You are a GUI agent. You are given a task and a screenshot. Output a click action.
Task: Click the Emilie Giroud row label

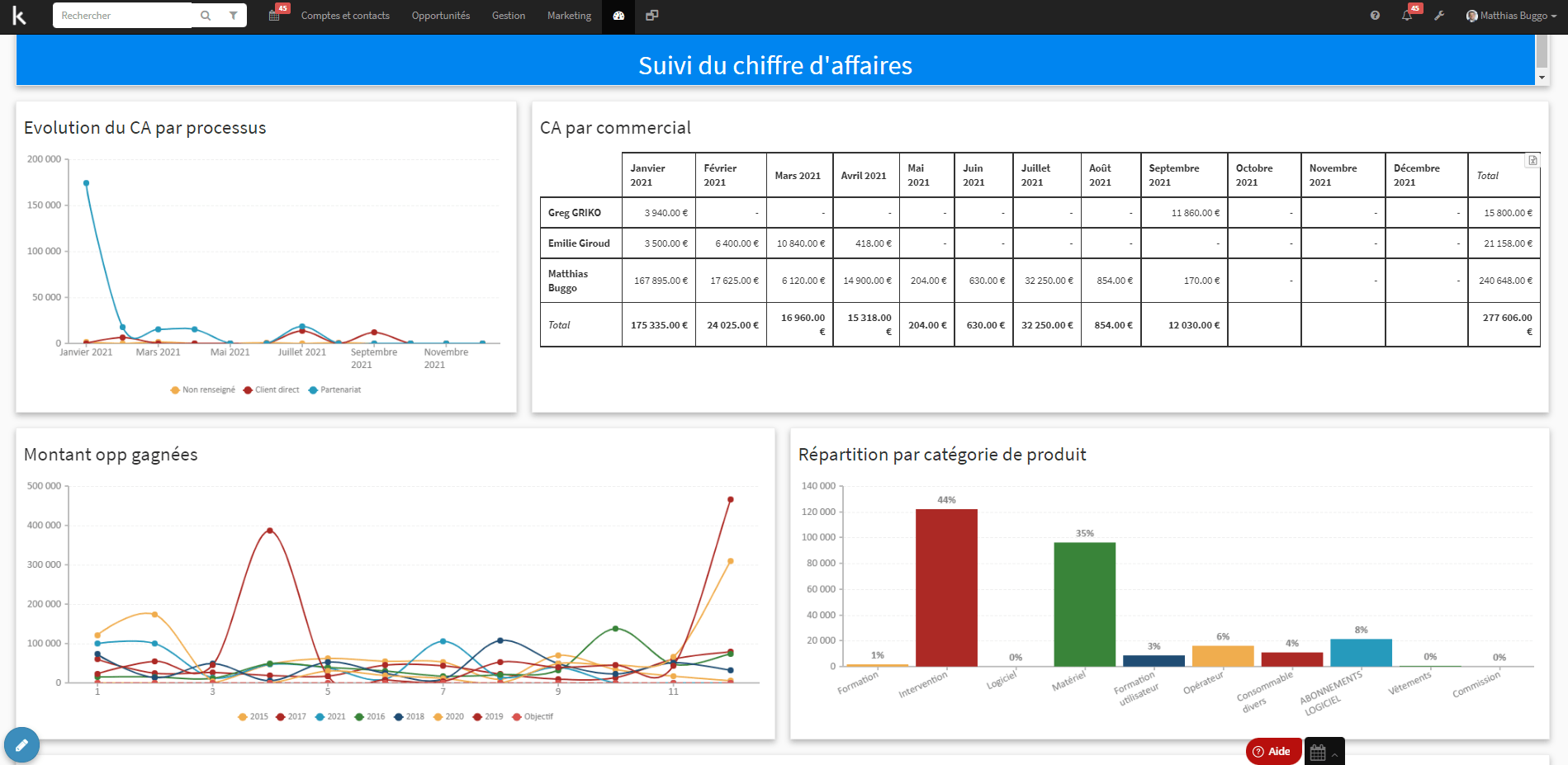[x=579, y=243]
